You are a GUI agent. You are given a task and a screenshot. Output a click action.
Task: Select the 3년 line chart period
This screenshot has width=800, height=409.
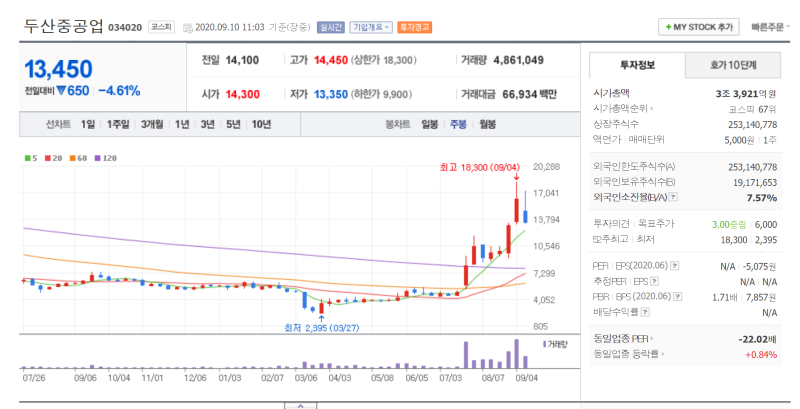pyautogui.click(x=208, y=124)
